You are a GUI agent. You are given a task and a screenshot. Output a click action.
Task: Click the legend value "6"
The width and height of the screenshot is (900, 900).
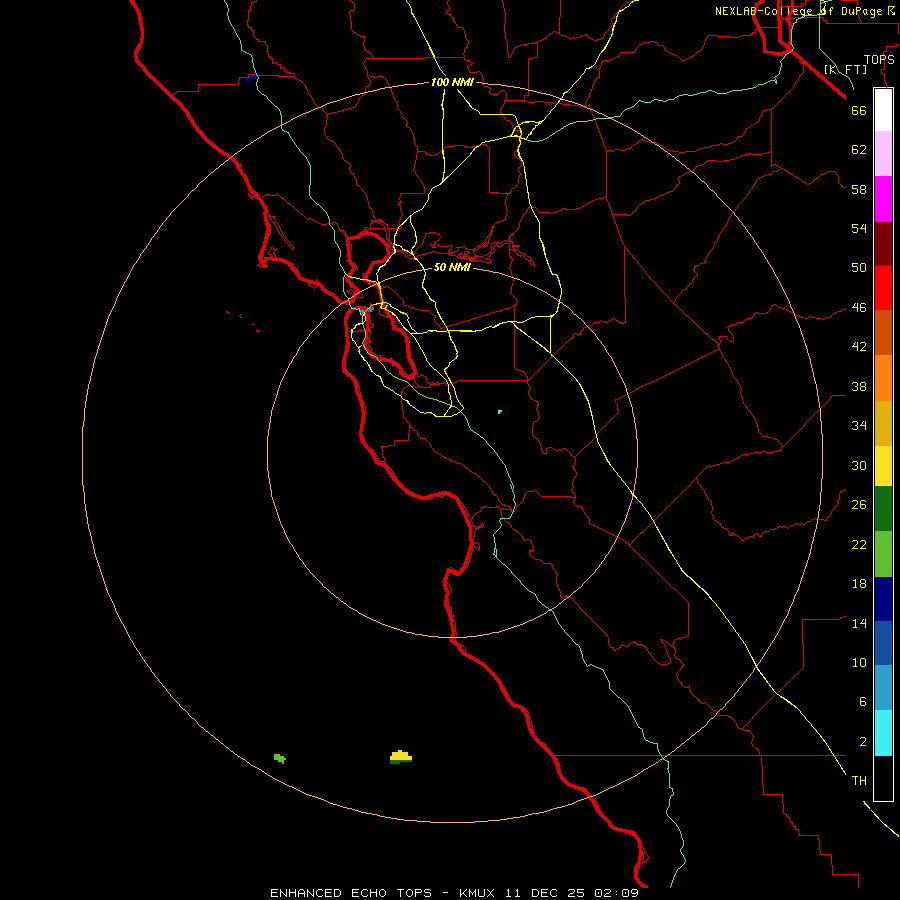pos(863,702)
